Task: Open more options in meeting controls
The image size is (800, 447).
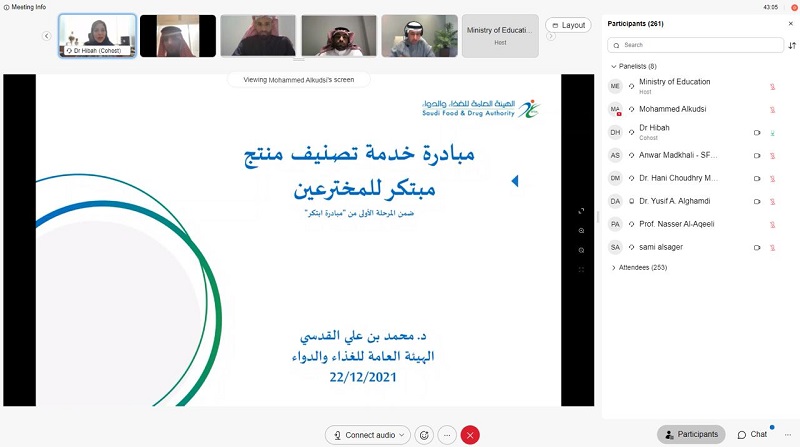Action: (x=447, y=435)
